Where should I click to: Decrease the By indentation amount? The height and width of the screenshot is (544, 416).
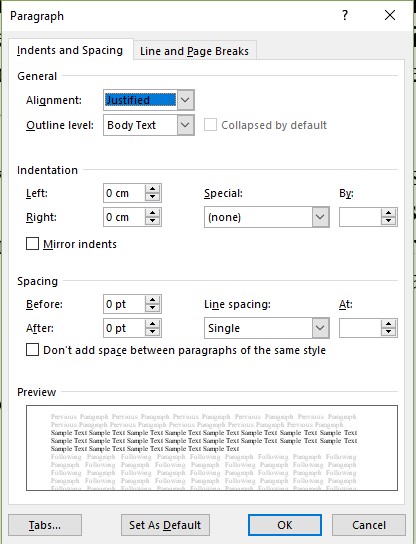(x=388, y=221)
